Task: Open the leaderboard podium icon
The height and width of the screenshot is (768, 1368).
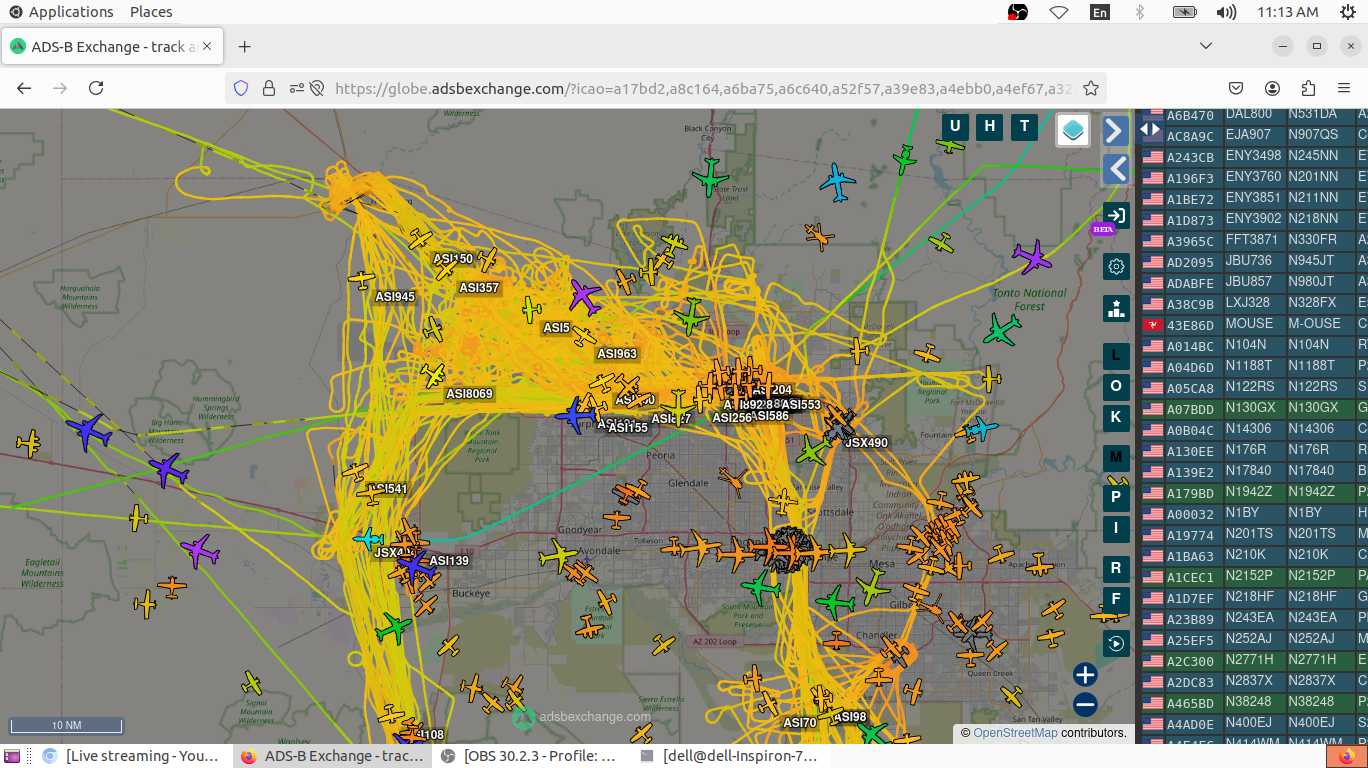Action: click(x=1116, y=308)
